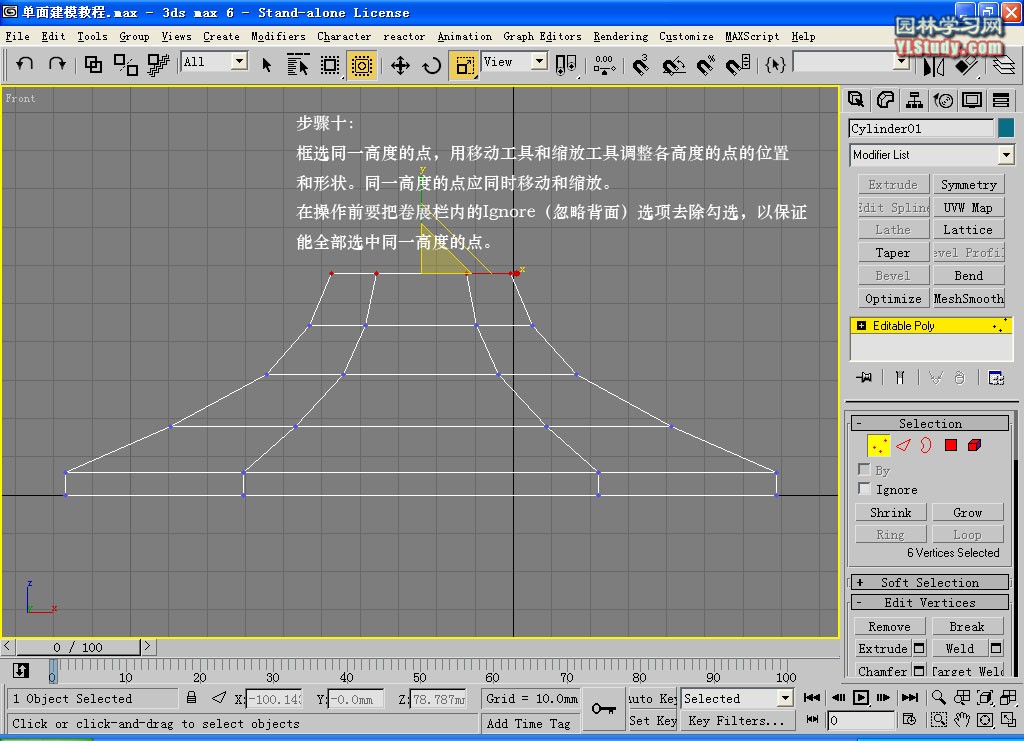The height and width of the screenshot is (741, 1024).
Task: Choose the Bind to Space Warp tool
Action: (157, 64)
